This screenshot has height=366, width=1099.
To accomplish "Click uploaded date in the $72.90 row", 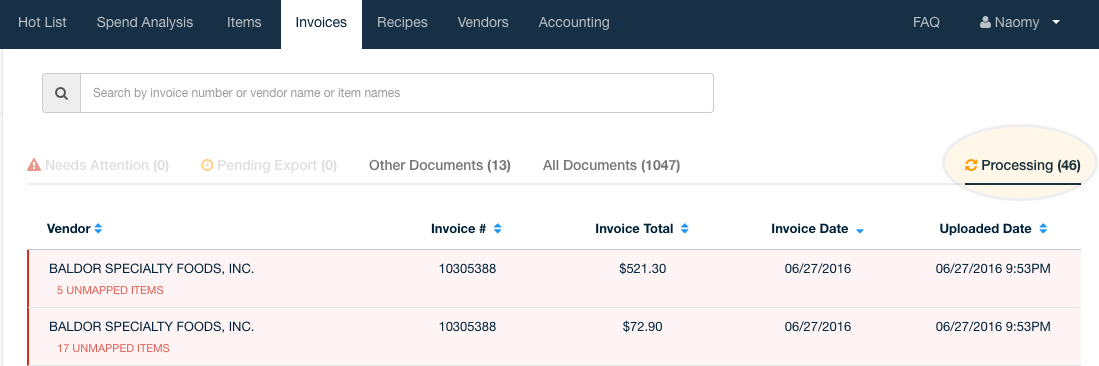I will click(x=993, y=327).
